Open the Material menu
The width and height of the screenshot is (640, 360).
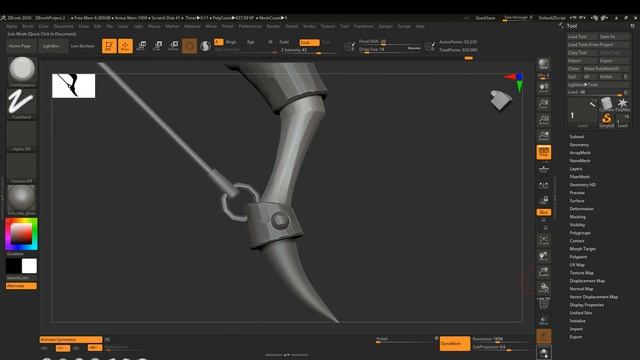pos(192,26)
